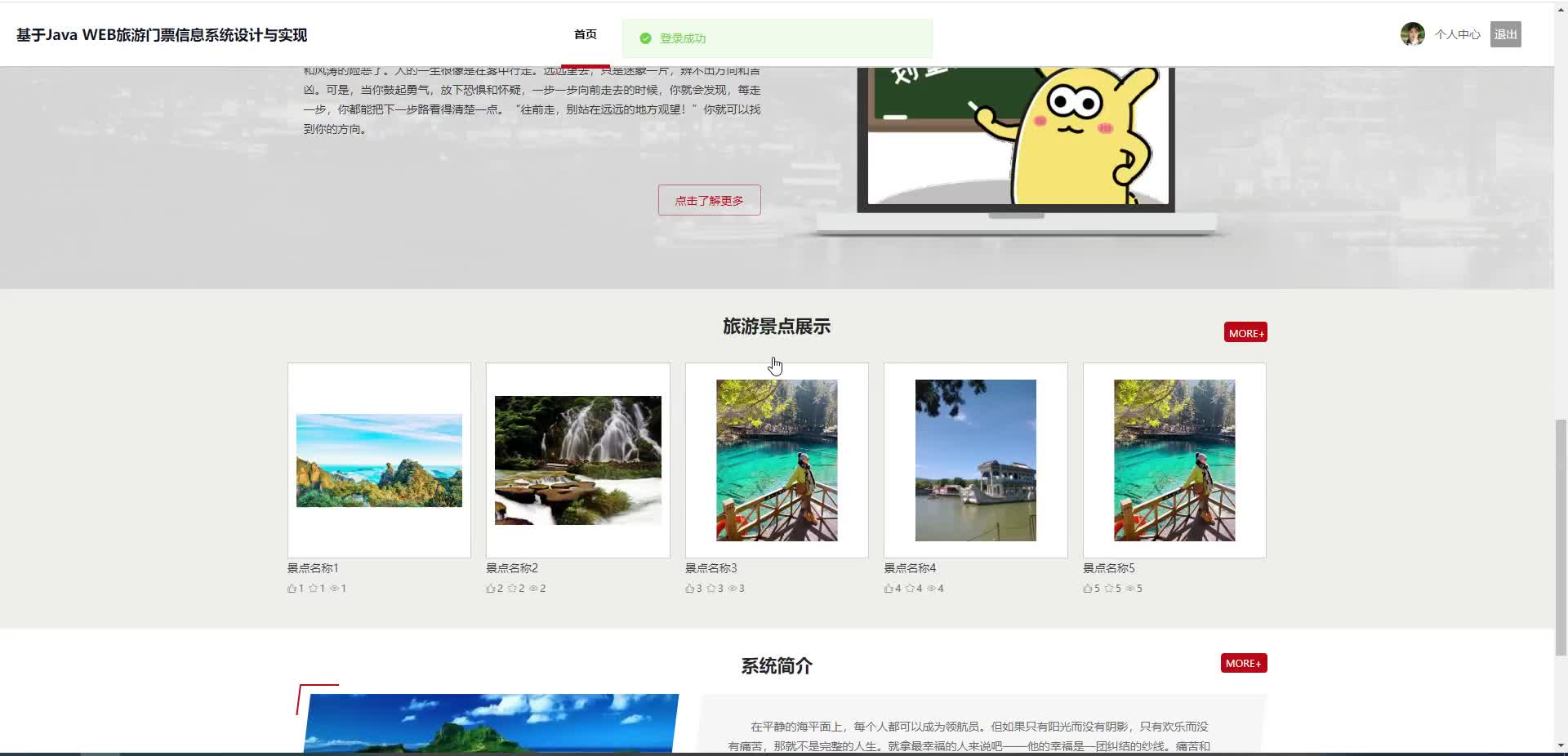Favorite 景点名称5 using its star icon

[1109, 589]
